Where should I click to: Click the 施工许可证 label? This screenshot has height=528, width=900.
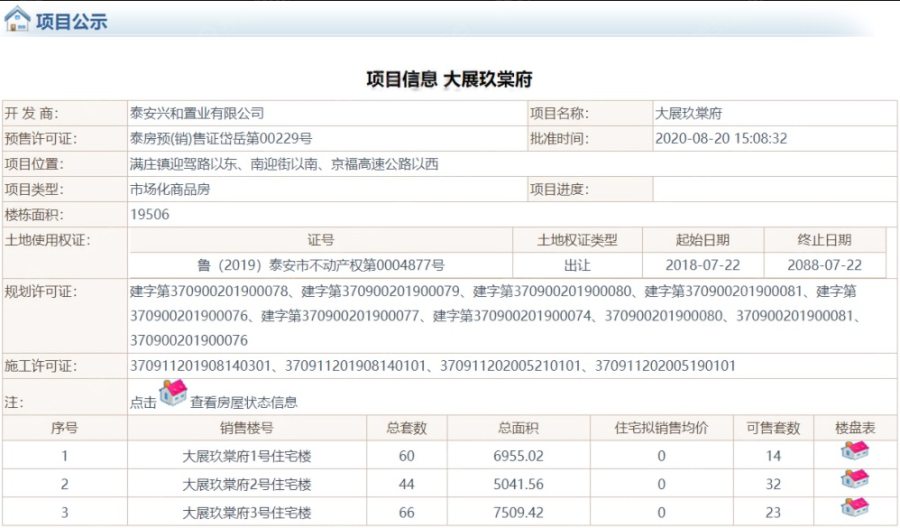pos(41,366)
